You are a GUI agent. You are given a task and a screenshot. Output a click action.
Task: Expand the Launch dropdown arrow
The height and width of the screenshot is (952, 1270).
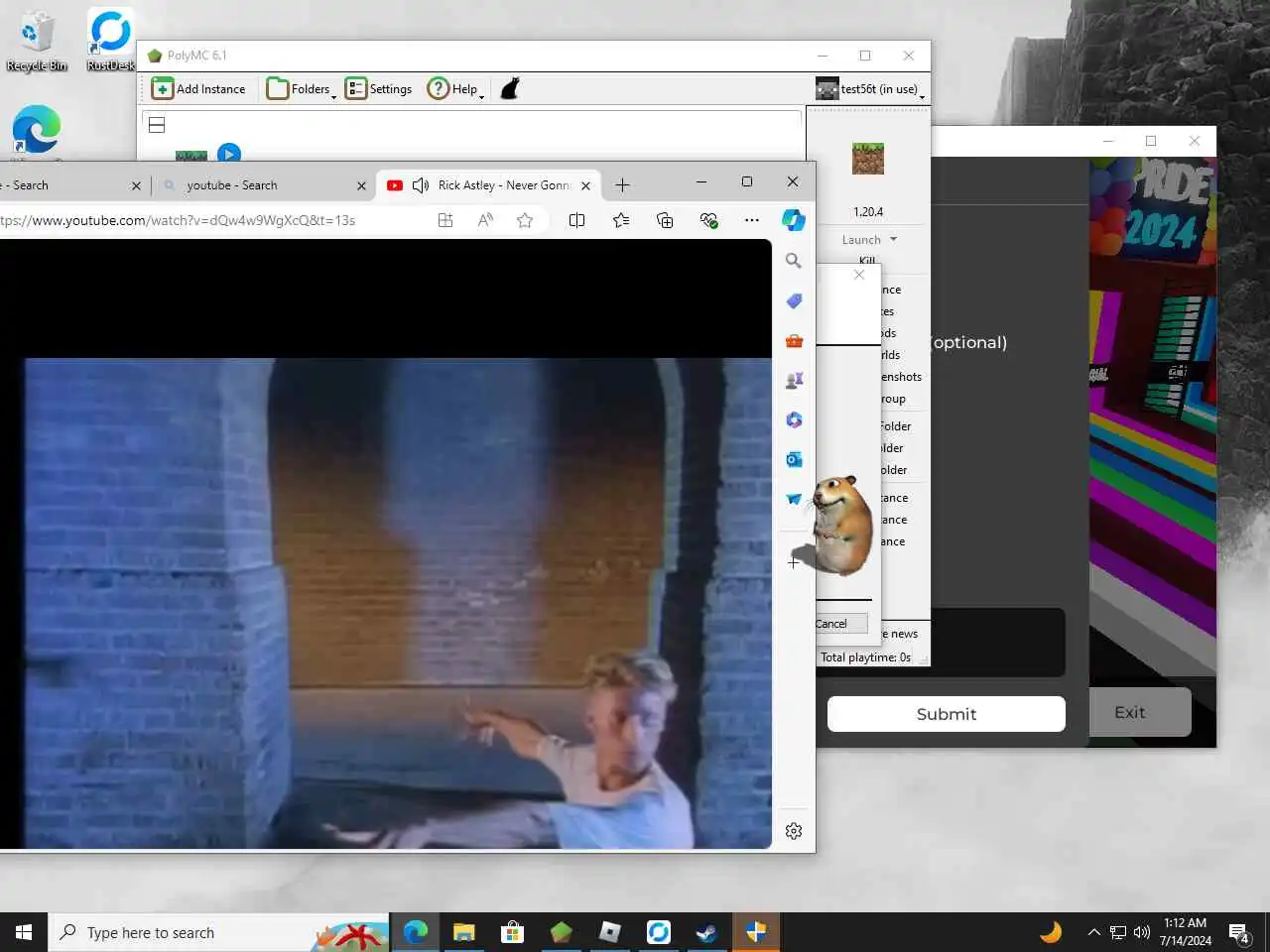tap(893, 240)
